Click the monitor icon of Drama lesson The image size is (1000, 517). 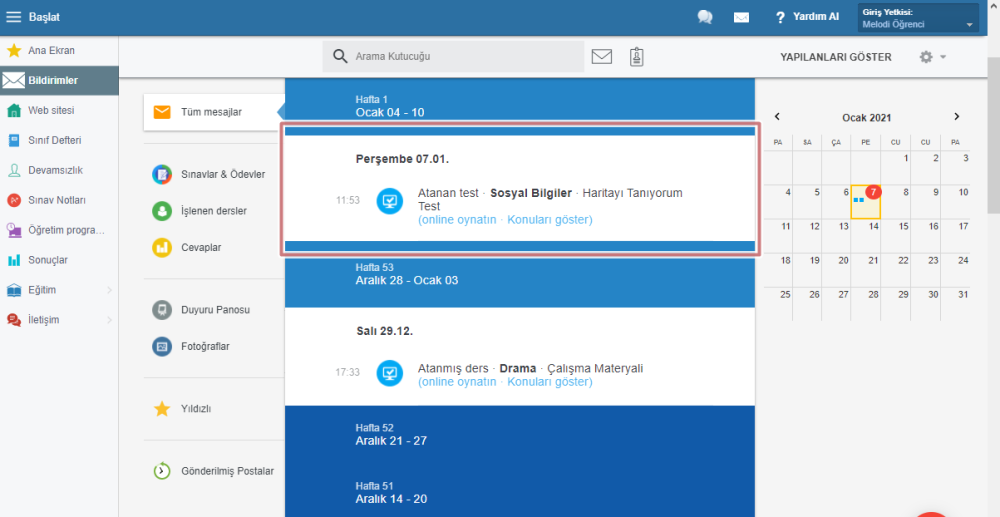click(390, 374)
